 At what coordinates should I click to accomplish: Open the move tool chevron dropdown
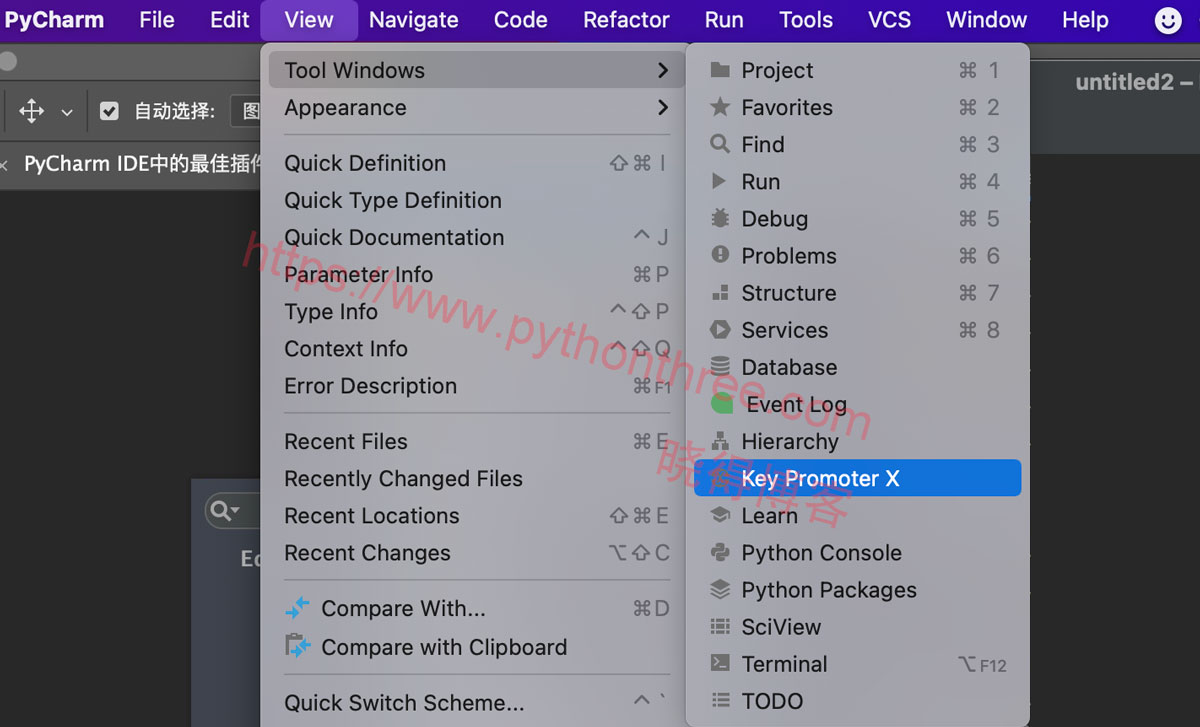click(x=65, y=111)
